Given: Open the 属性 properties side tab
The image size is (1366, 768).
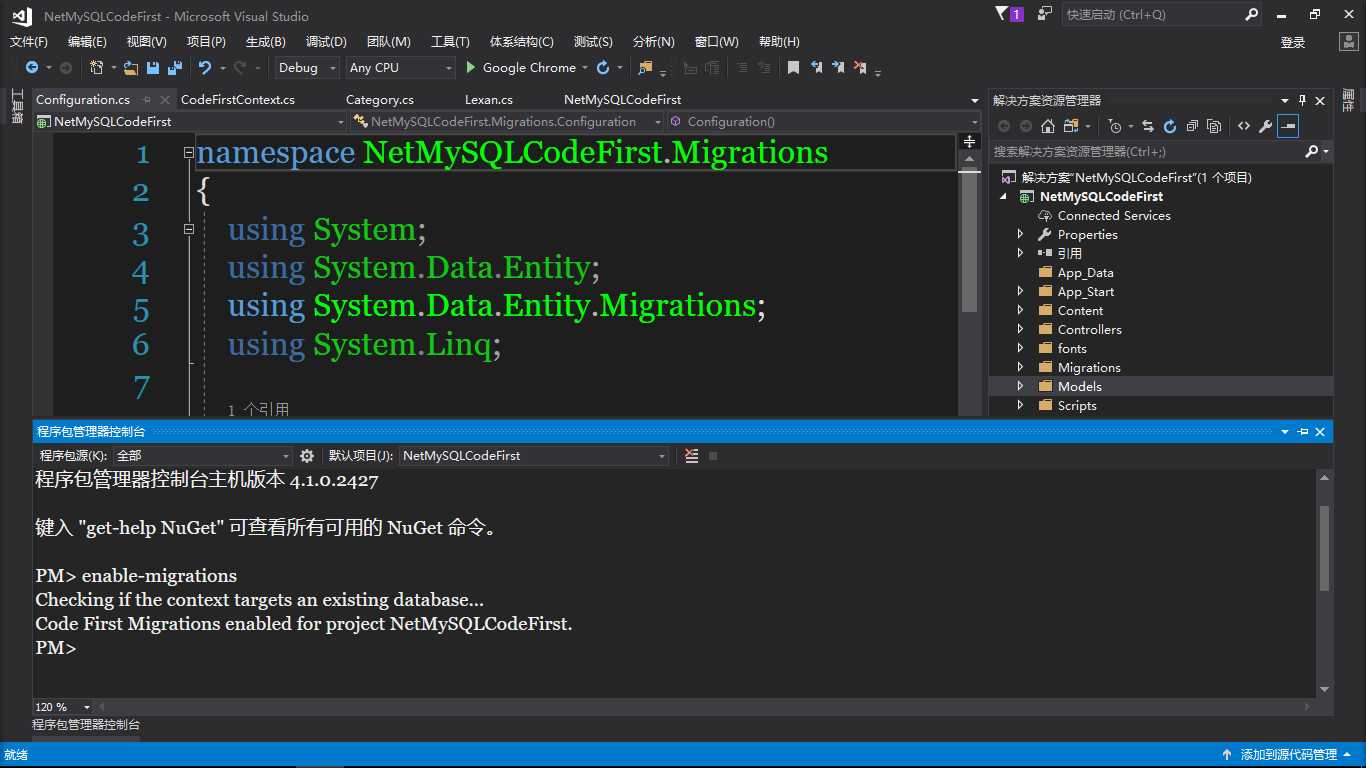Looking at the screenshot, I should (1349, 100).
